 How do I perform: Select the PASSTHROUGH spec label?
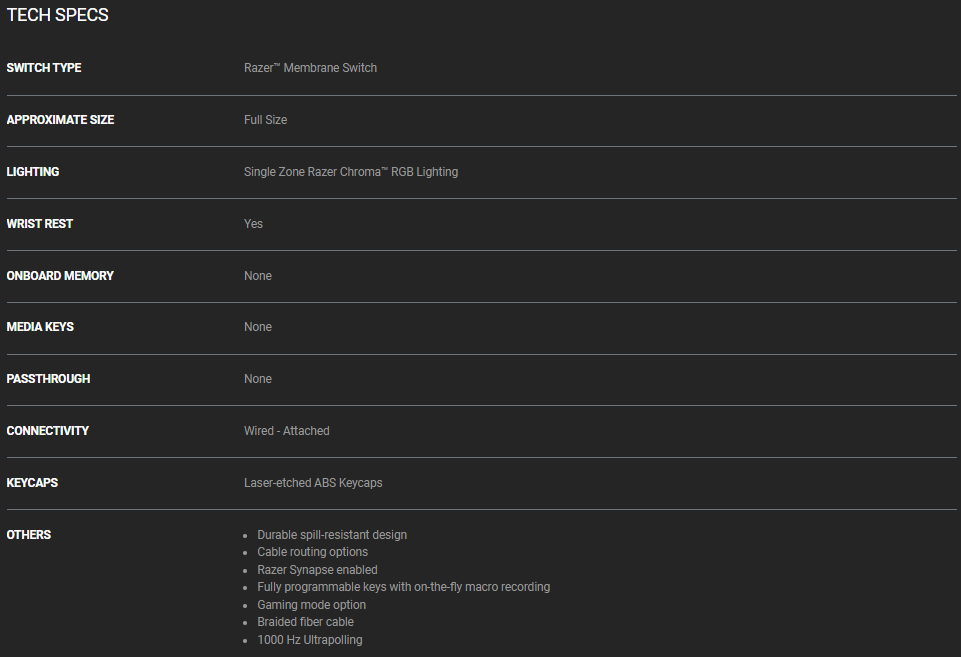coord(48,379)
